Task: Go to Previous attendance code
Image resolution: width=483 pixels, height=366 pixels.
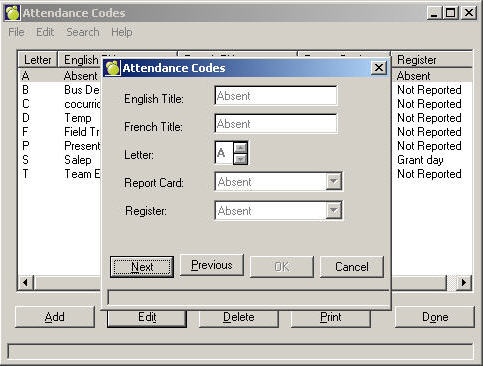Action: click(212, 265)
